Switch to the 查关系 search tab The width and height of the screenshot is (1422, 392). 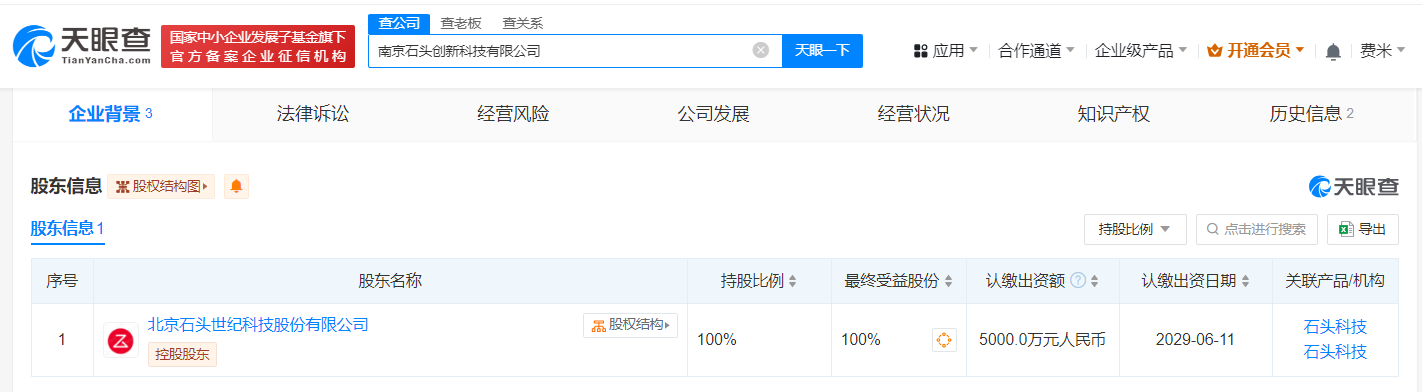(x=524, y=23)
